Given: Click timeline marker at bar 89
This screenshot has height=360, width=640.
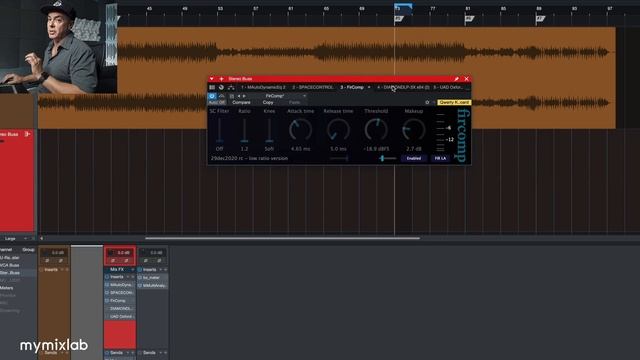Looking at the screenshot, I should 540,19.
